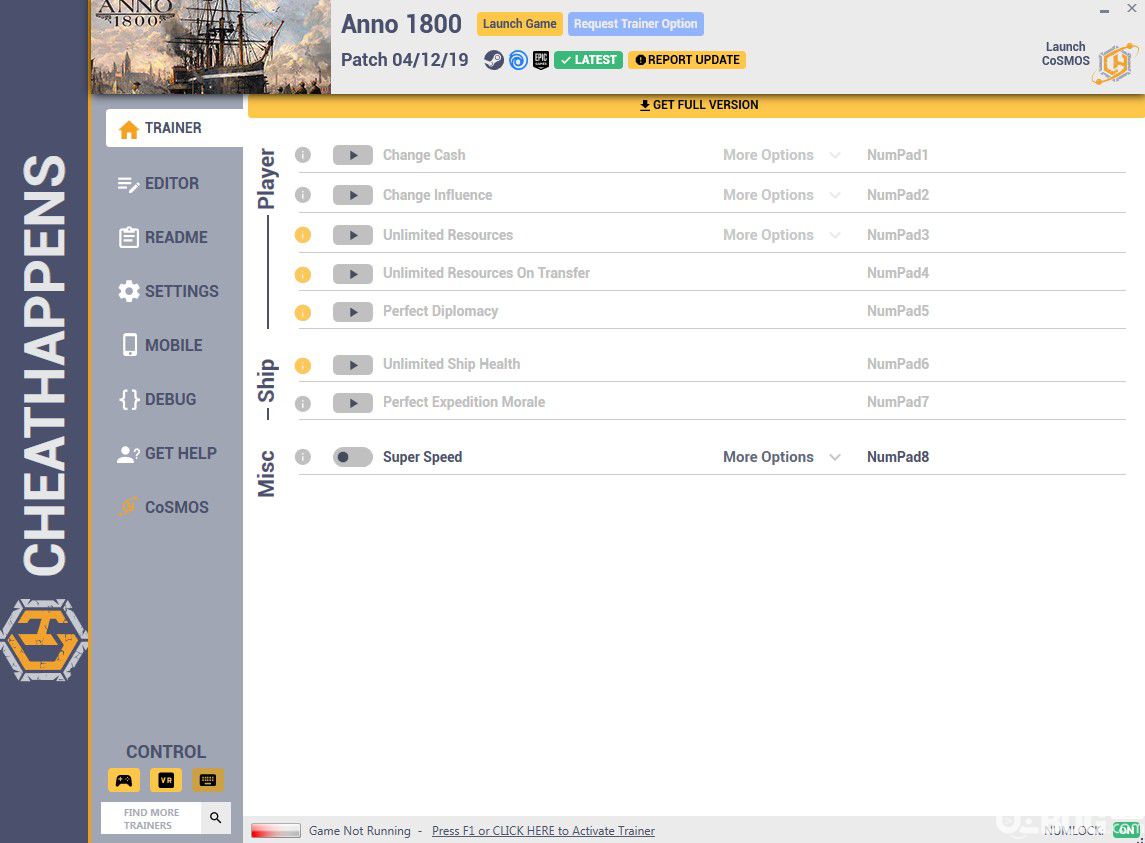
Task: Activate Unlimited Ship Health play button
Action: tap(353, 365)
